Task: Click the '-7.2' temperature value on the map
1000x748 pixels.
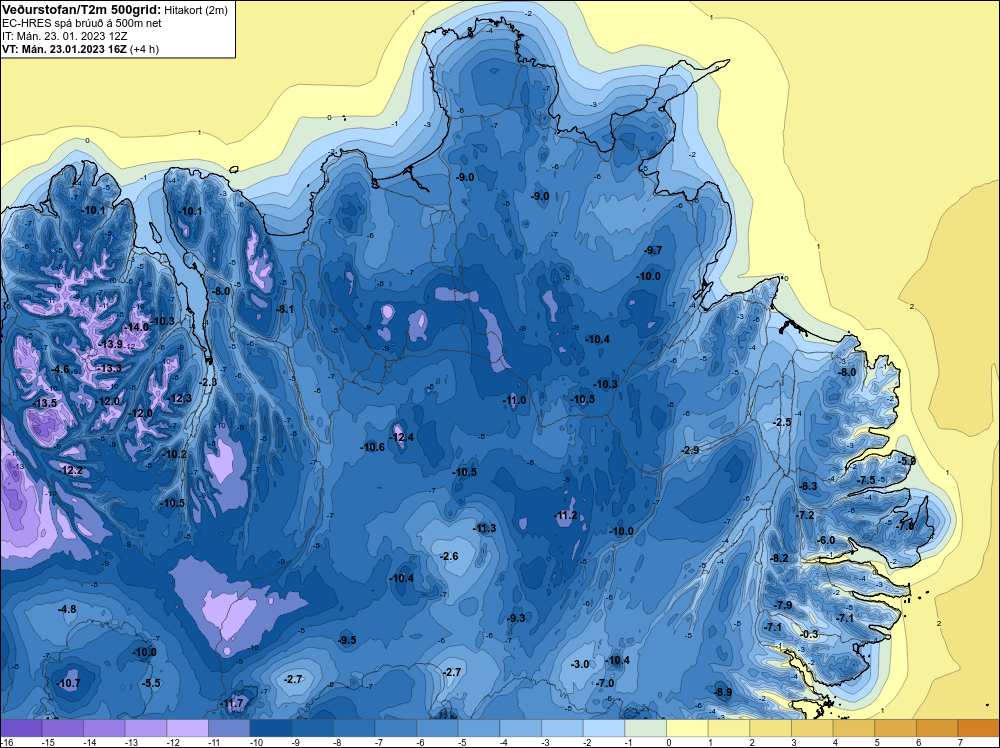Action: tap(805, 515)
